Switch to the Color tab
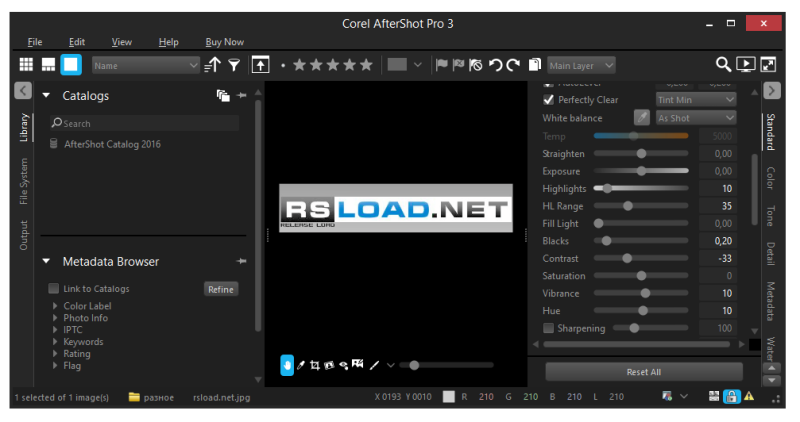This screenshot has height=422, width=800. 770,178
